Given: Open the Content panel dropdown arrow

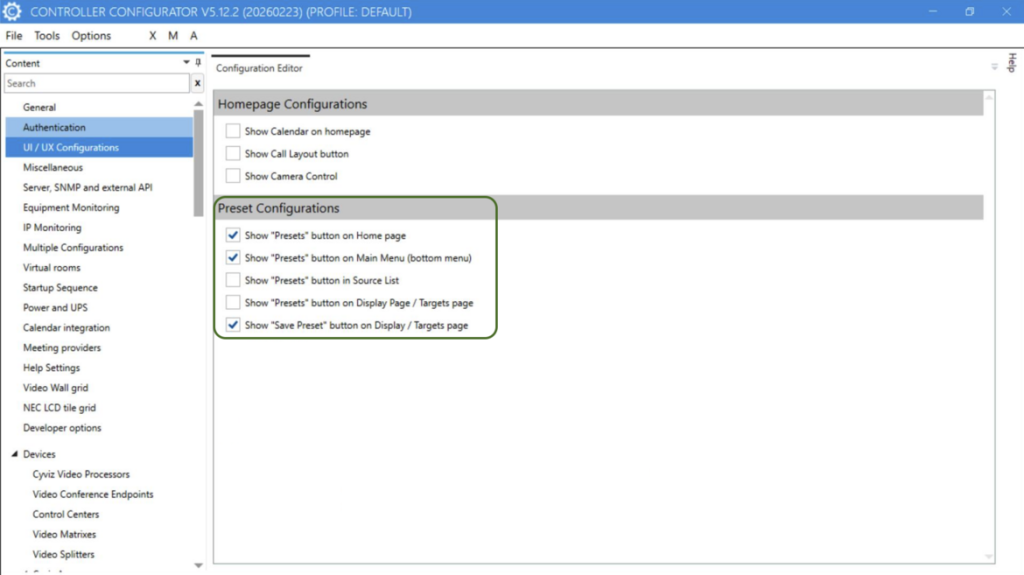Looking at the screenshot, I should click(186, 63).
